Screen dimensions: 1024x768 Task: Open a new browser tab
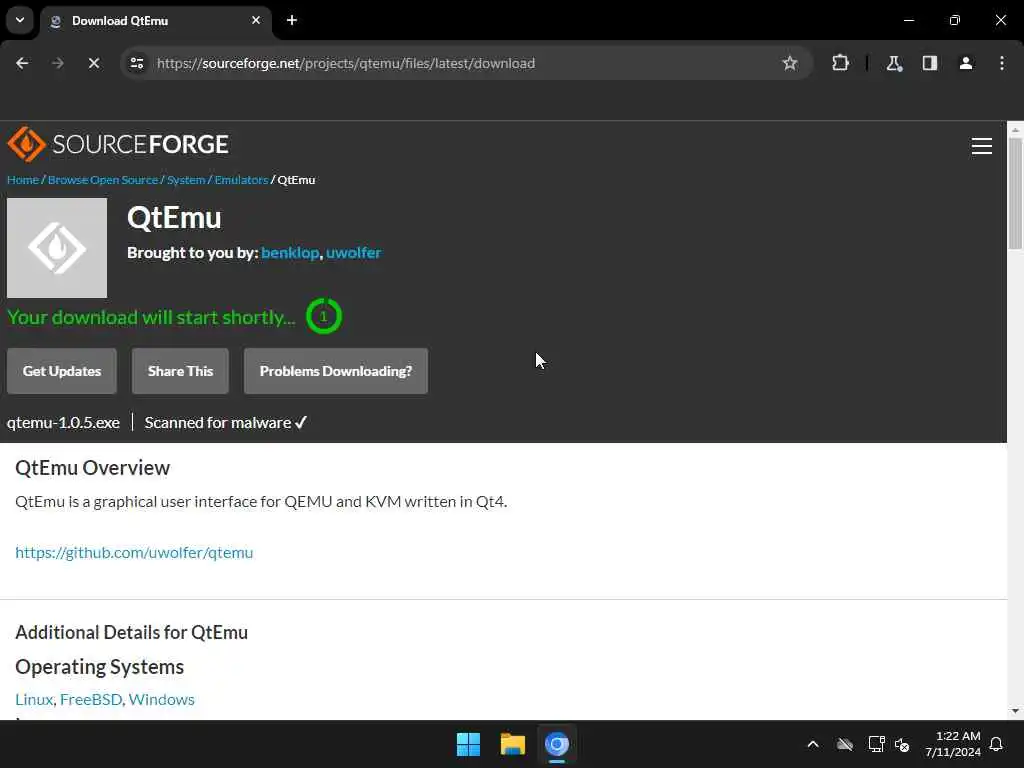[x=292, y=20]
